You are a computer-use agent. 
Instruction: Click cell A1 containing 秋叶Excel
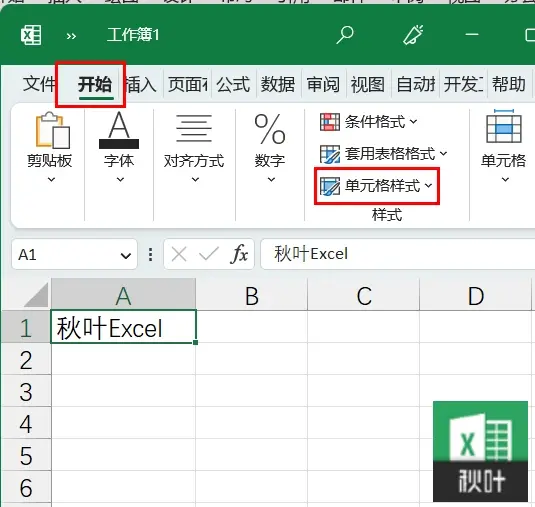pyautogui.click(x=124, y=327)
